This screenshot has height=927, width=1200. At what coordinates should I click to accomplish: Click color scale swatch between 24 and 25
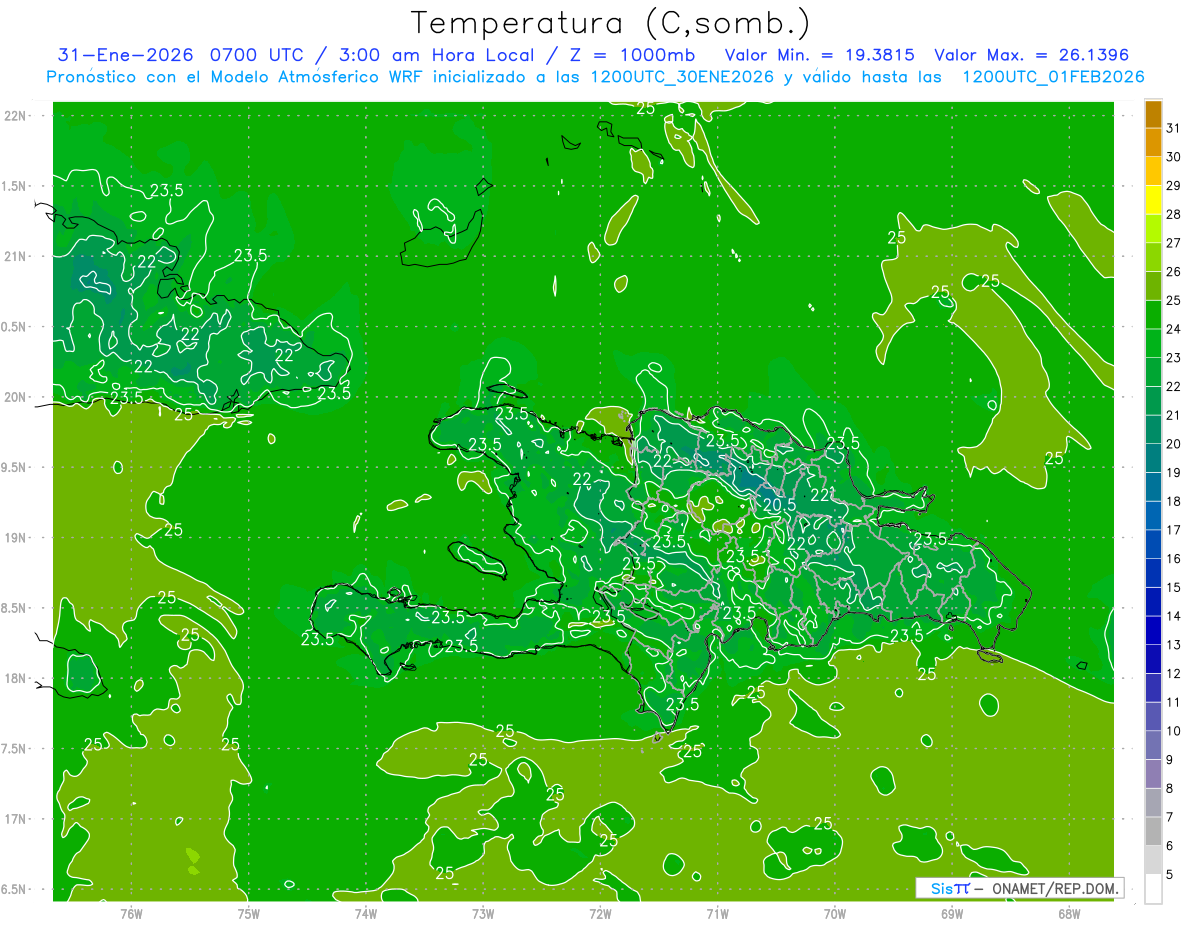point(1153,316)
